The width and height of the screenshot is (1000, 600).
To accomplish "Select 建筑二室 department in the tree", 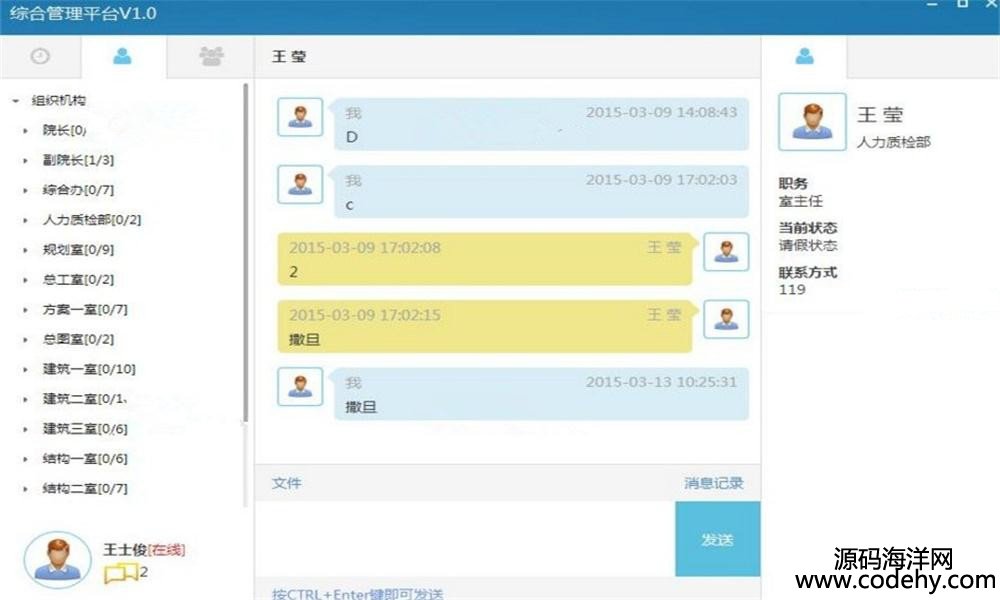I will (85, 399).
